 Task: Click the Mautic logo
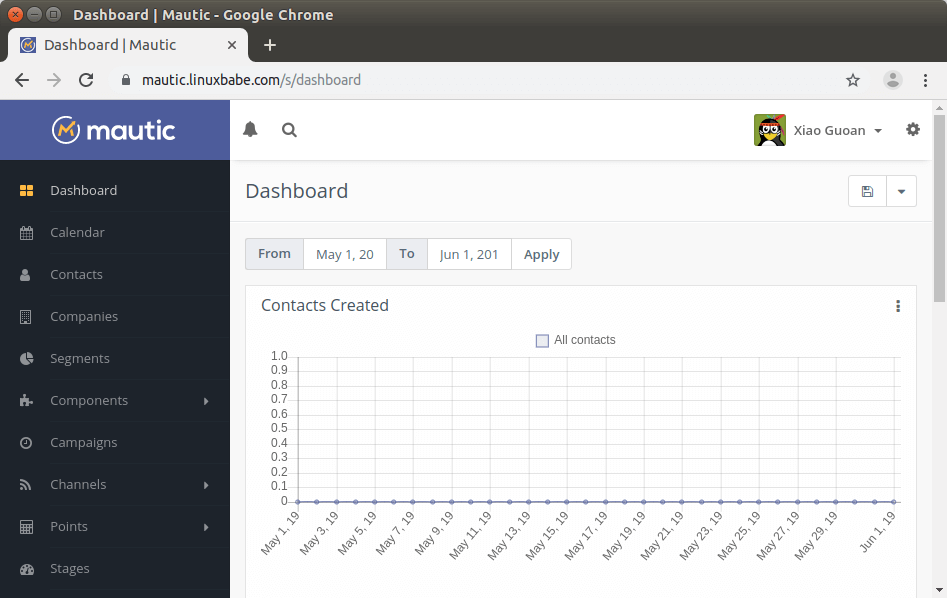click(114, 130)
